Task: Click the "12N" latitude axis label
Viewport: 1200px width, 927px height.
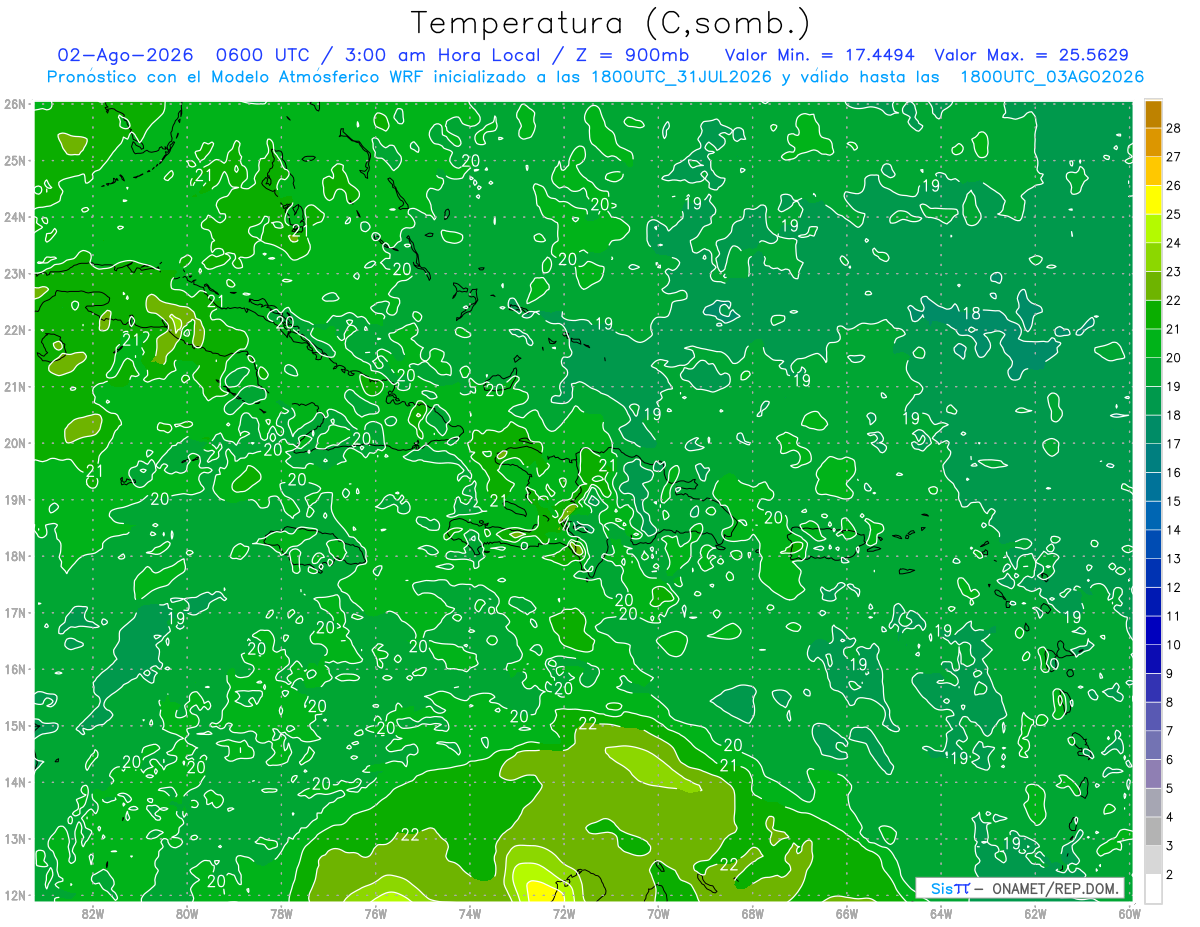Action: (x=14, y=895)
